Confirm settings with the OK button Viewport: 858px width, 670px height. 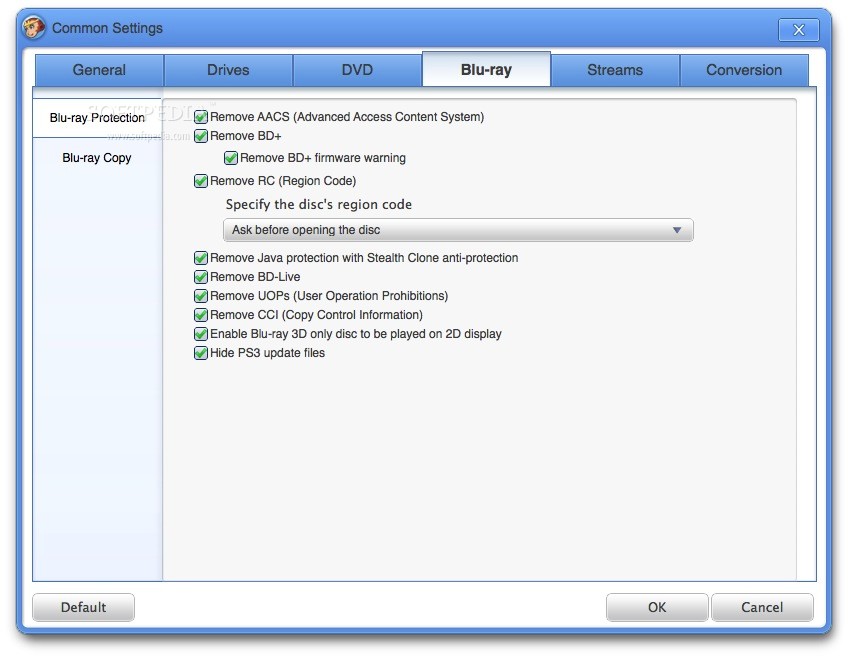pos(657,607)
